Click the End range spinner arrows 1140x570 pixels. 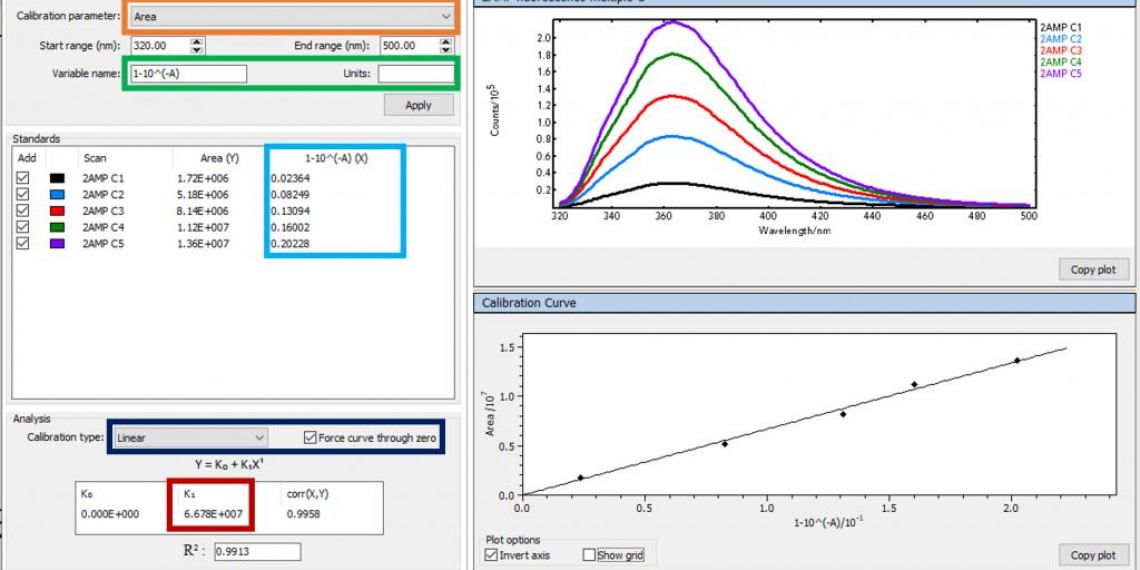coord(445,46)
